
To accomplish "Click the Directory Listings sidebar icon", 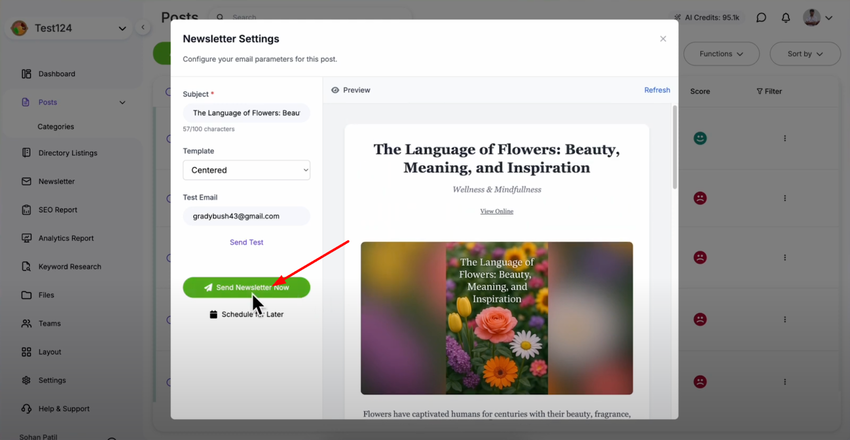I will tap(26, 153).
